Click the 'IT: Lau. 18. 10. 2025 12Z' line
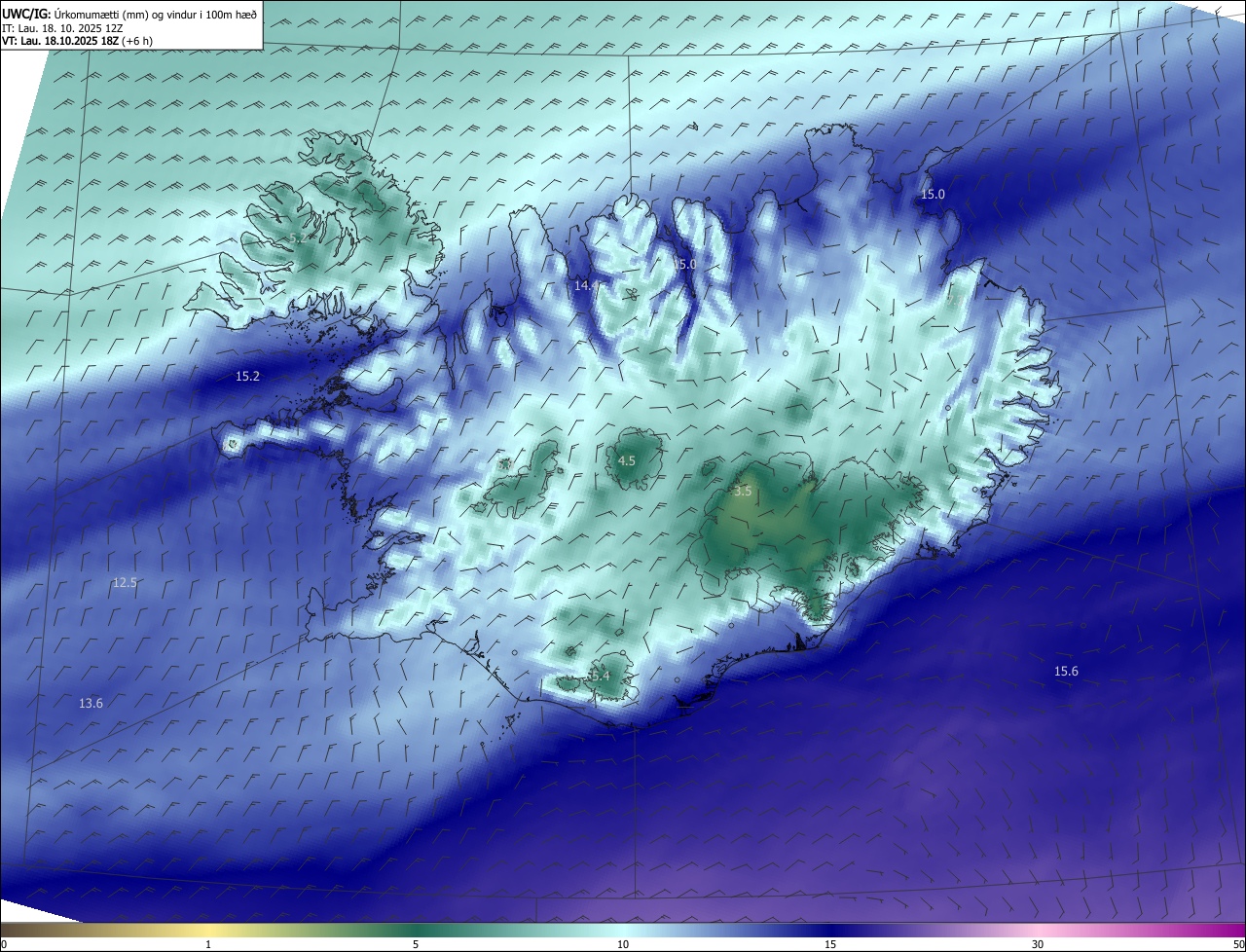 [x=62, y=28]
